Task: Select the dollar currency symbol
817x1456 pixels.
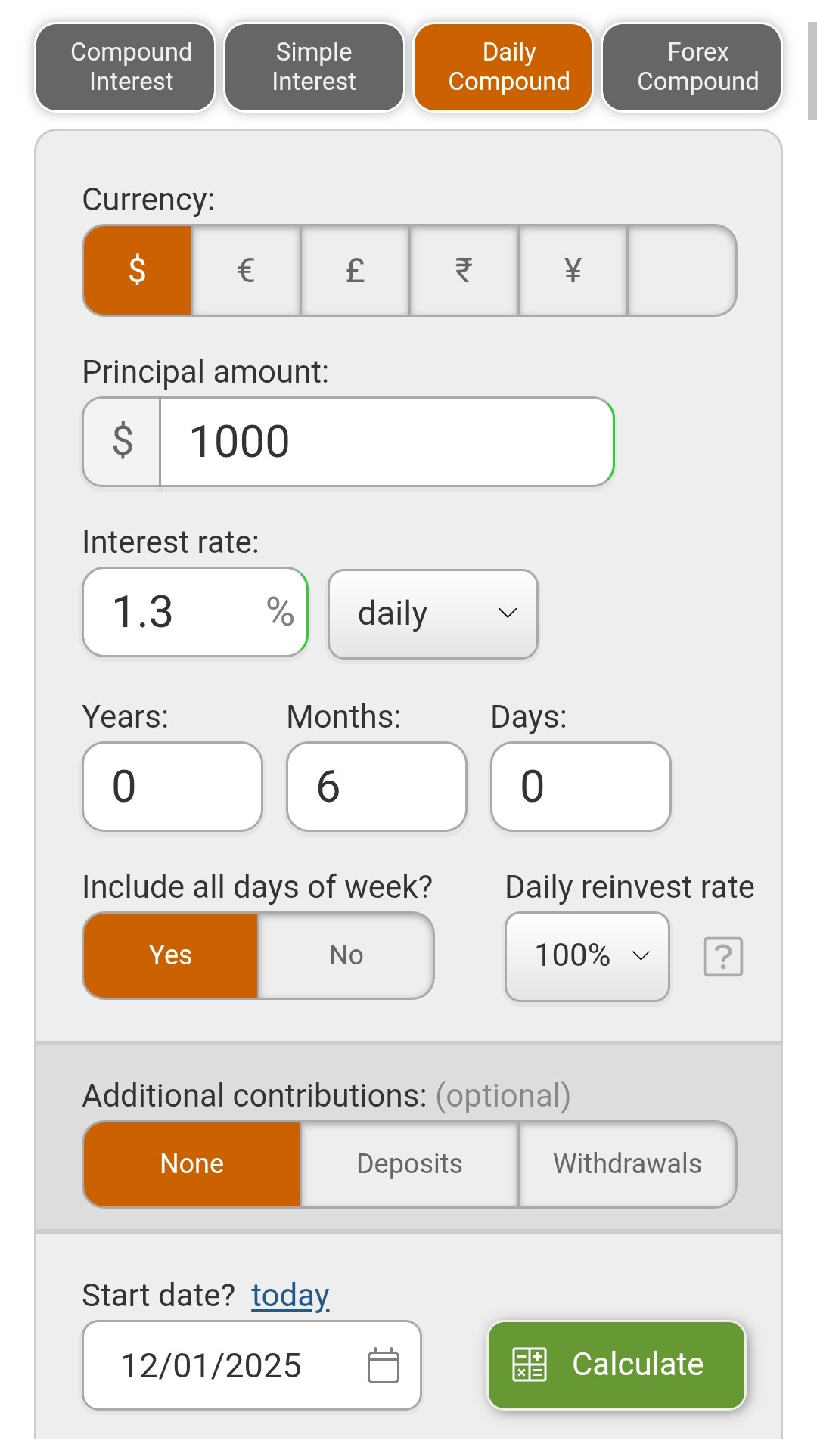Action: (137, 270)
